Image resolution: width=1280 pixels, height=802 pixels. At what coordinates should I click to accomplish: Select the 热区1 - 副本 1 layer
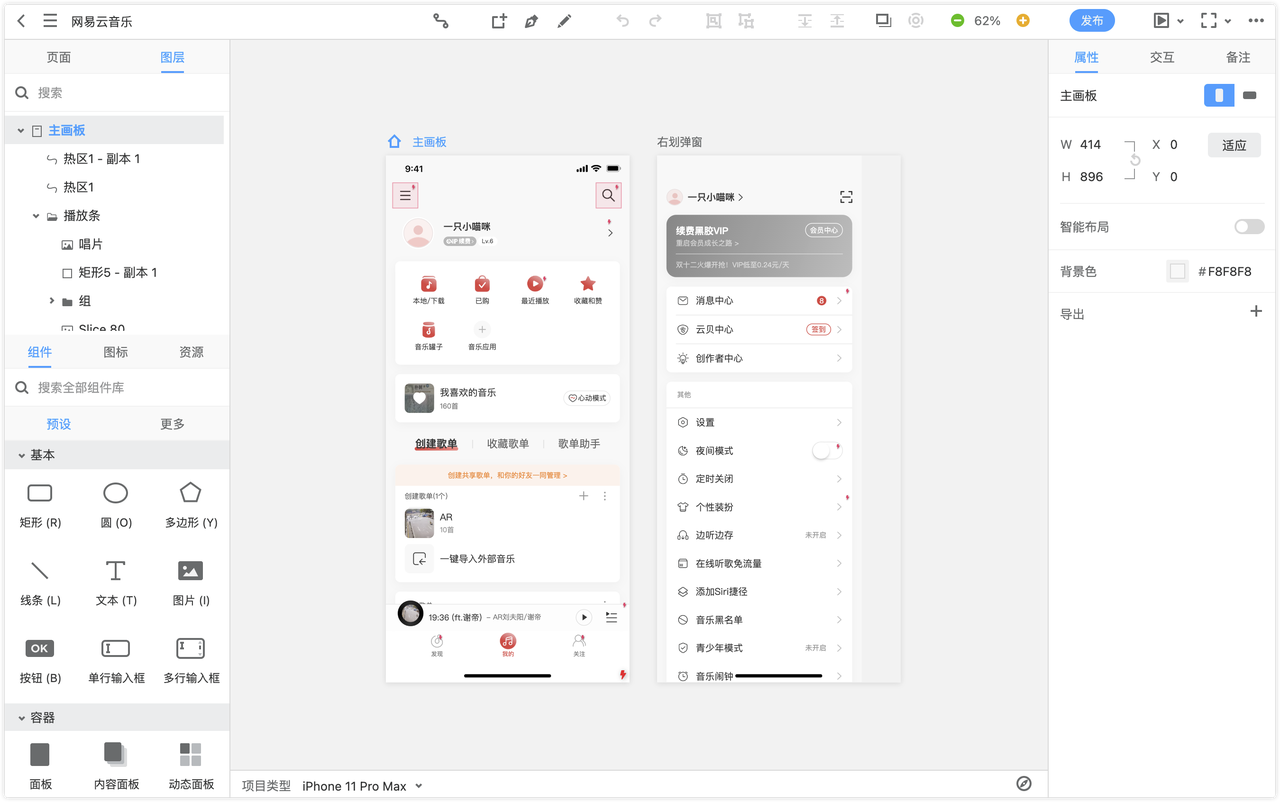point(102,159)
